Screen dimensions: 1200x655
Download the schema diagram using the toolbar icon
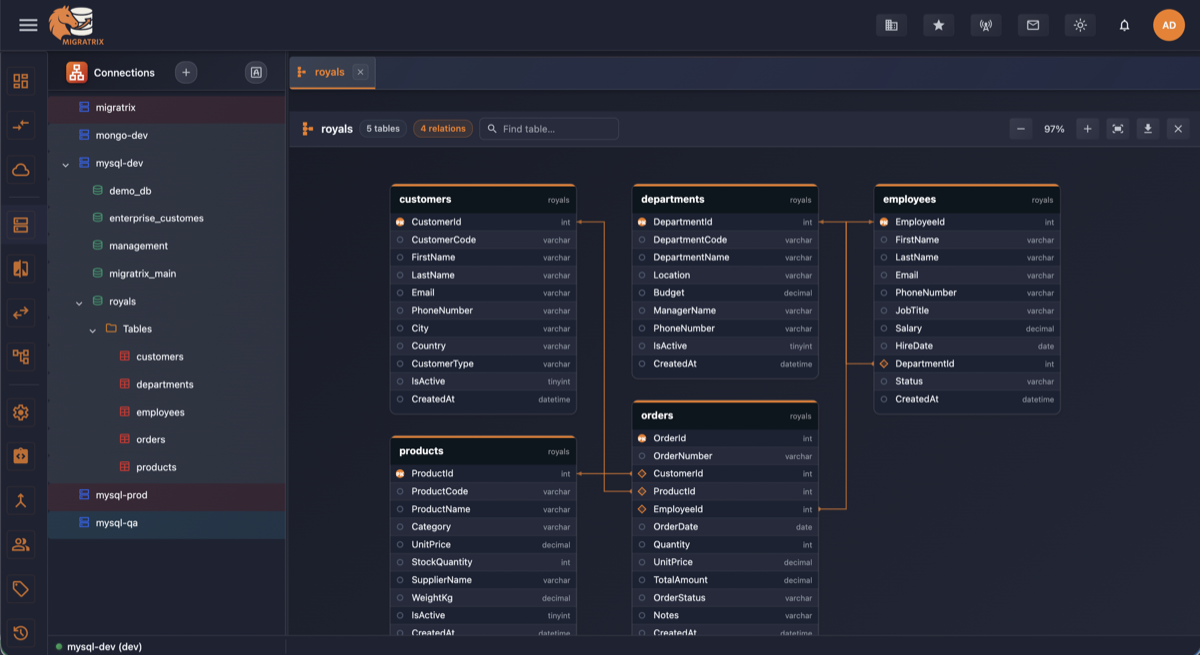(1148, 128)
